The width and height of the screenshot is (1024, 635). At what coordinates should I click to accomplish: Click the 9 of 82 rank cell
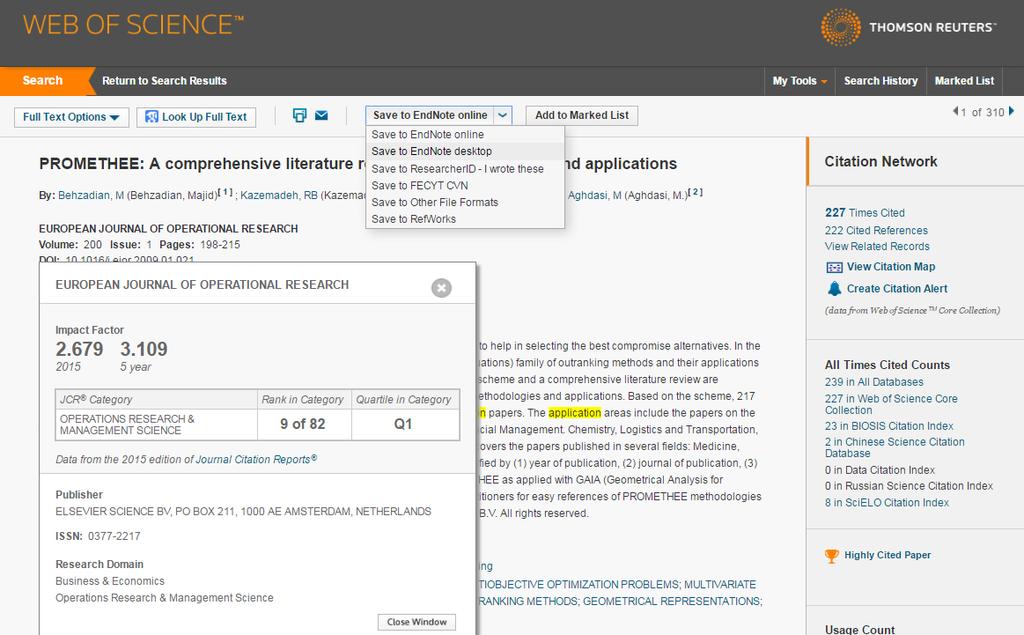[302, 424]
